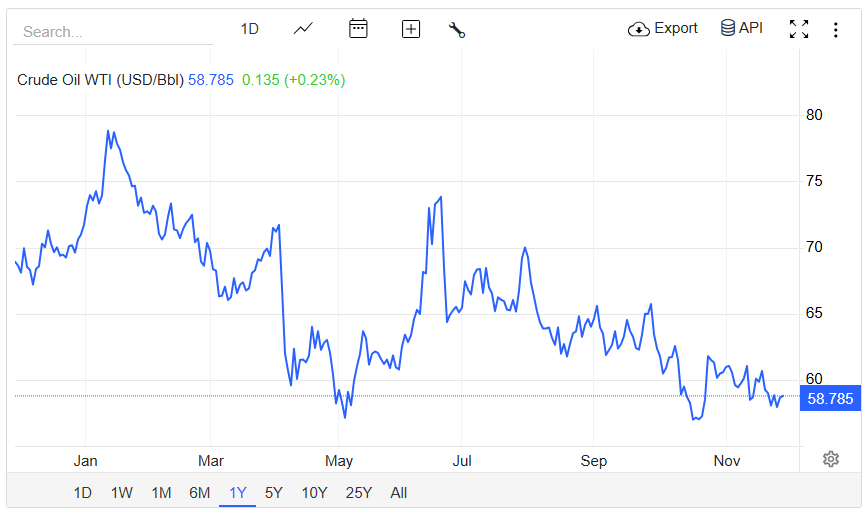Open chart settings gear icon
The height and width of the screenshot is (519, 868).
click(831, 459)
